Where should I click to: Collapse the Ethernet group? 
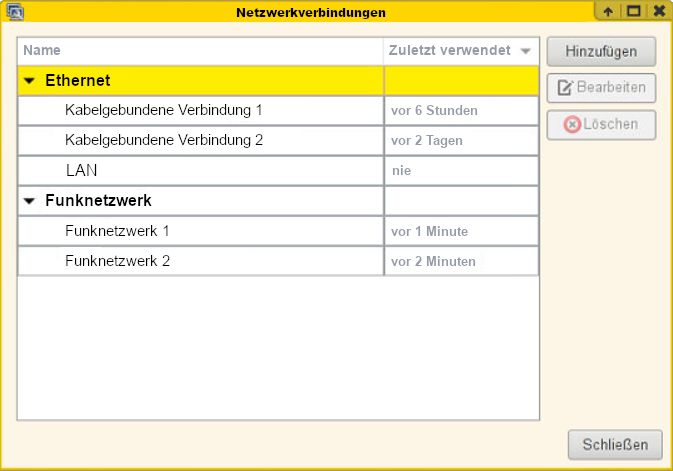click(30, 80)
